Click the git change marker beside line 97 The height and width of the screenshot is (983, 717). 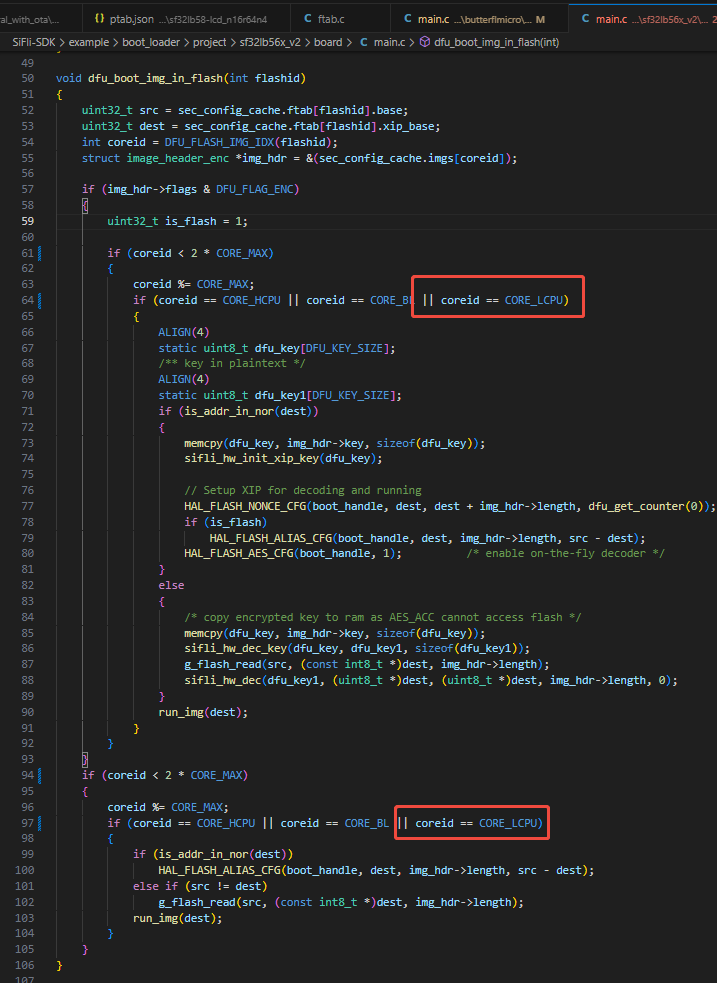tap(38, 822)
